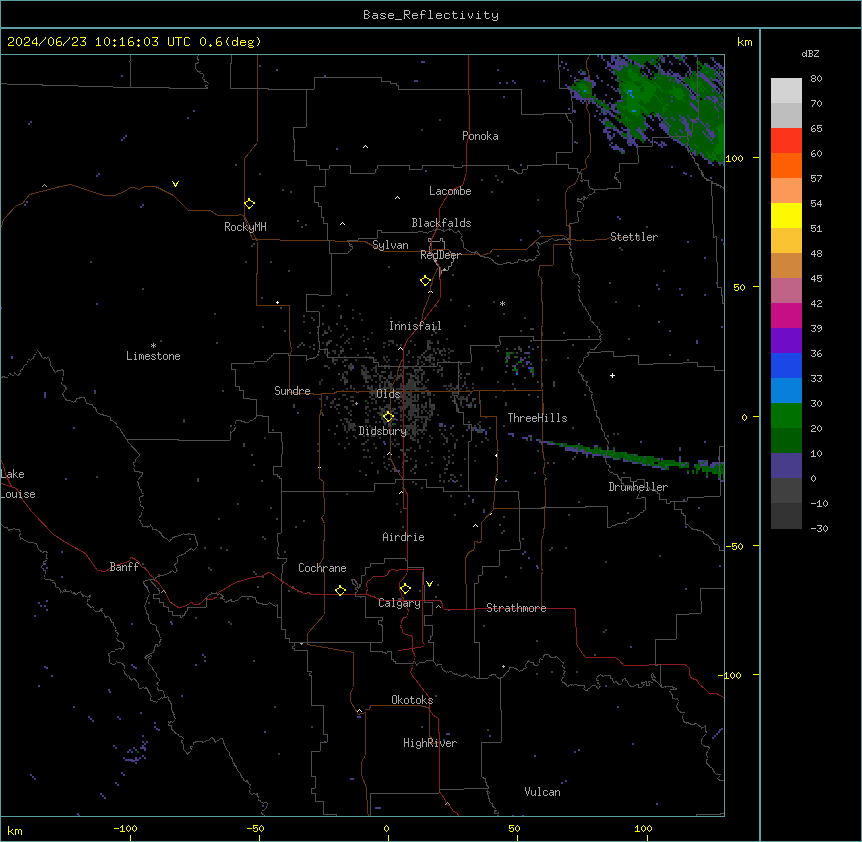Select the pink 42-45 dBZ legend swatch
Viewport: 862px width, 842px height.
tap(786, 291)
